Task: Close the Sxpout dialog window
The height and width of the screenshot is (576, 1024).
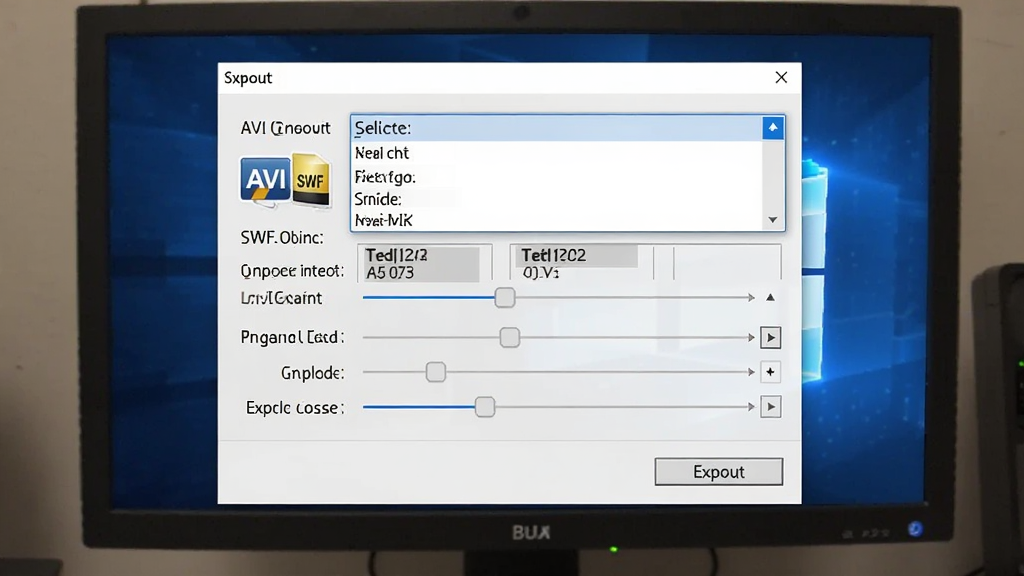Action: tap(781, 78)
